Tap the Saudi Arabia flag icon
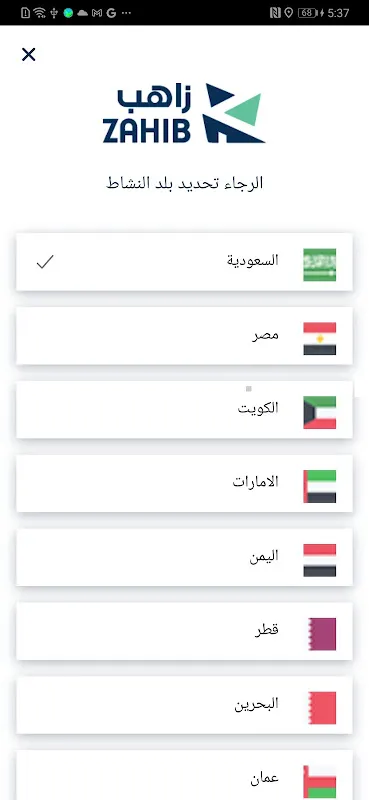The height and width of the screenshot is (800, 369). click(319, 264)
